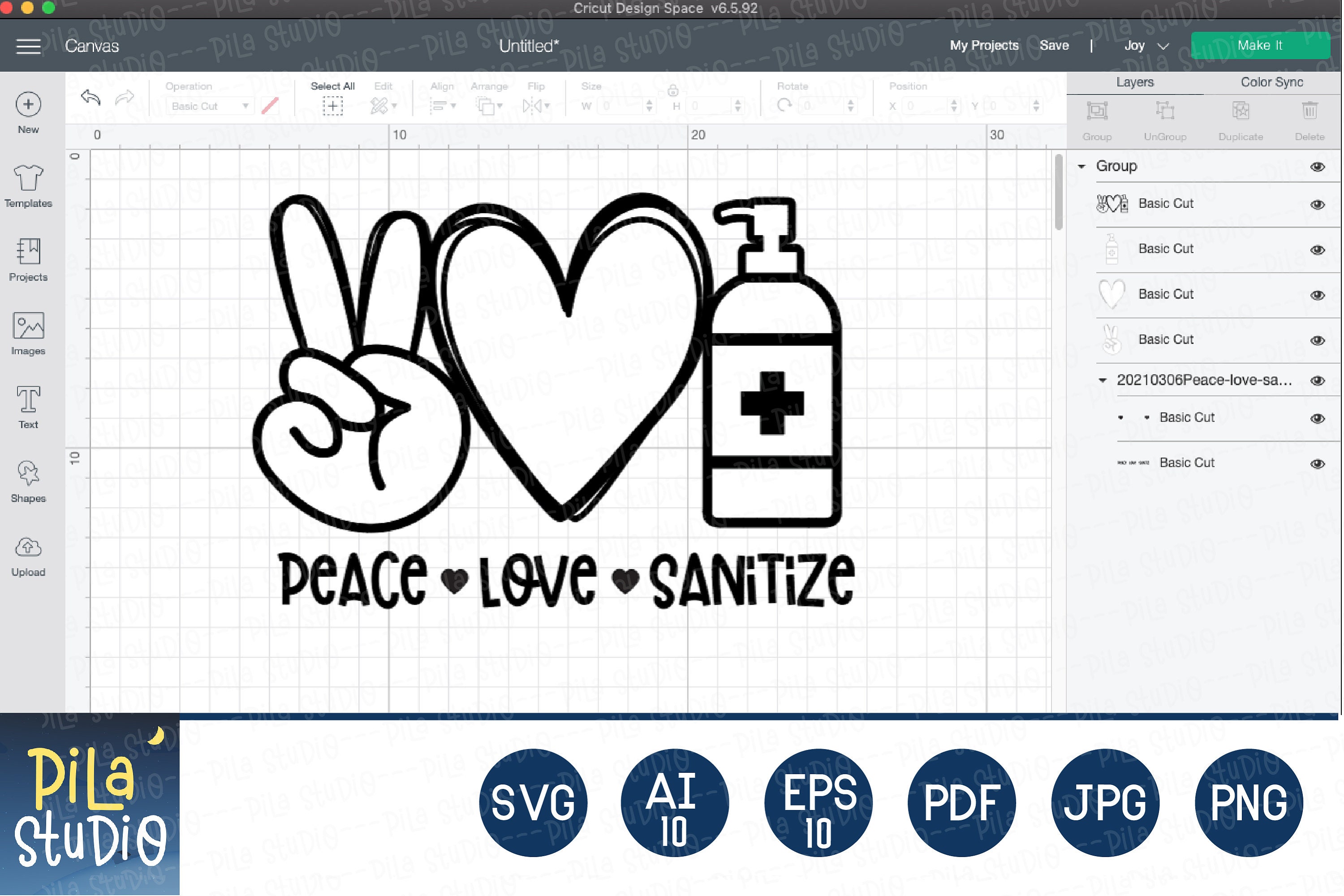The image size is (1344, 896).
Task: Click the cut line color swatch
Action: [270, 106]
